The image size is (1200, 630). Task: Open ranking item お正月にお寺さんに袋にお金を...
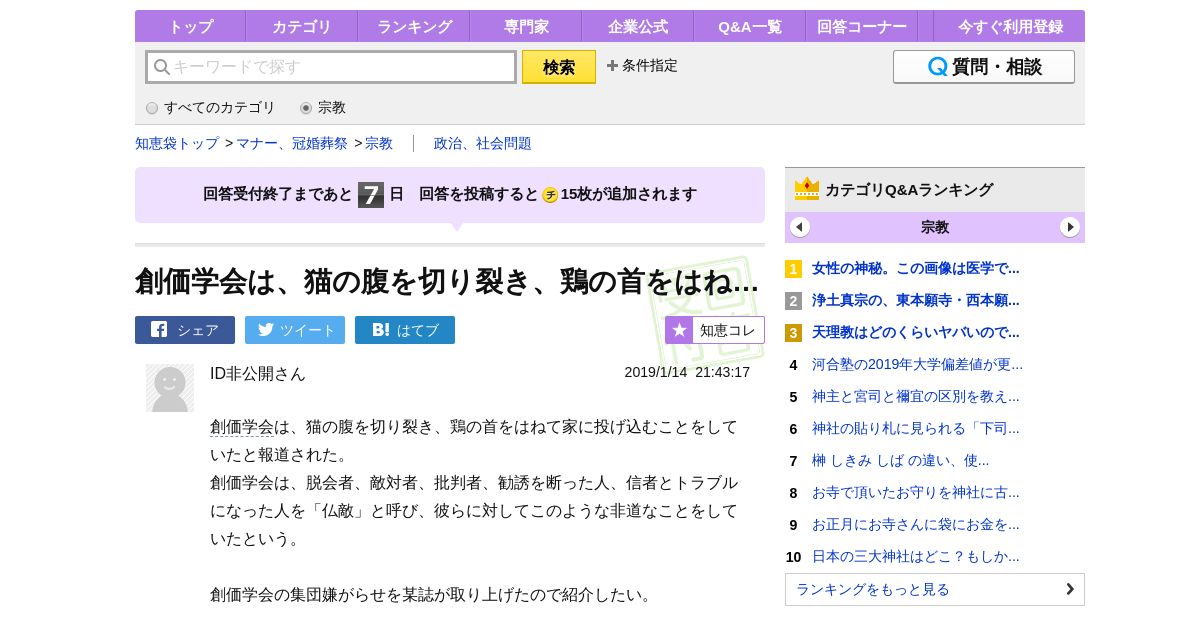916,524
